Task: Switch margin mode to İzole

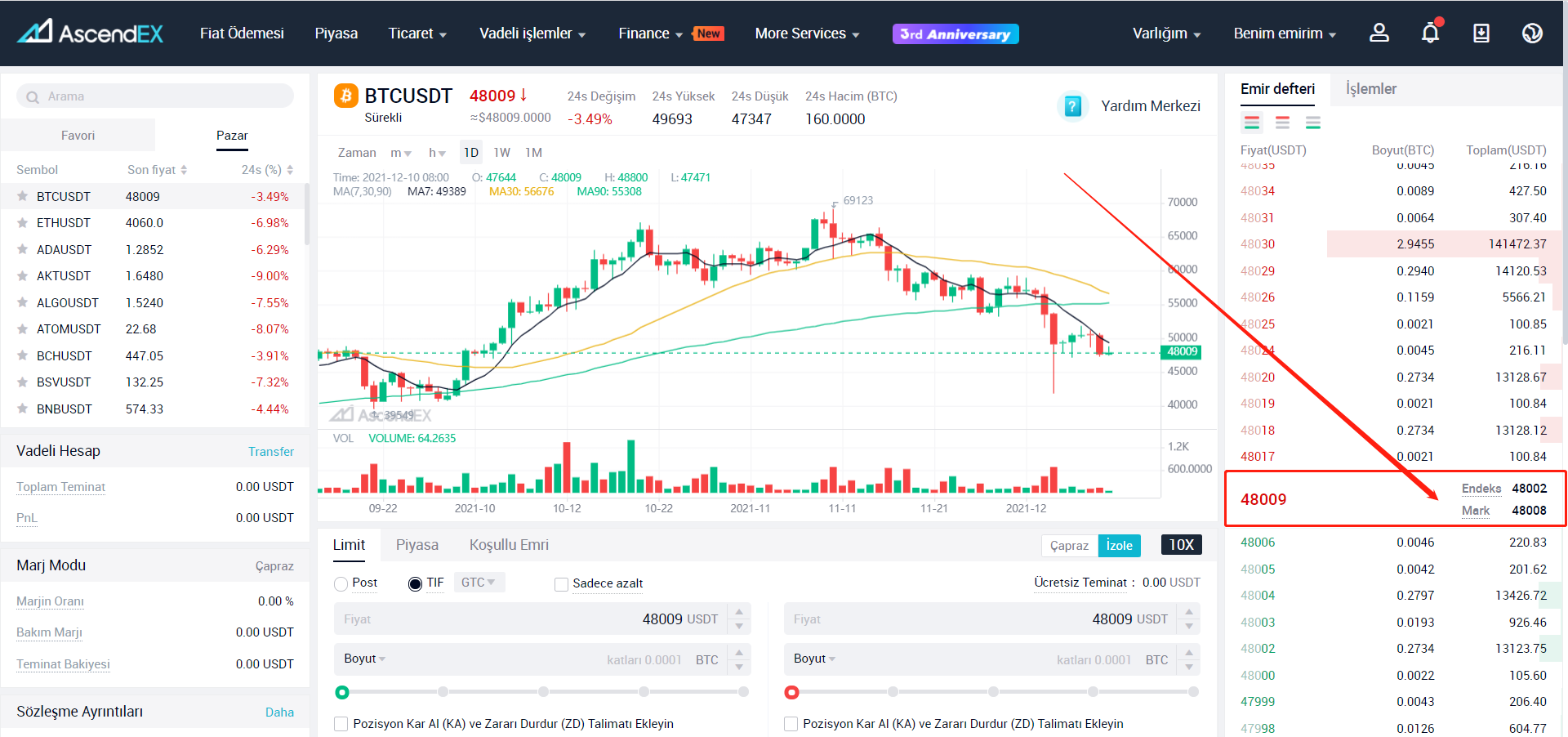Action: click(1120, 546)
